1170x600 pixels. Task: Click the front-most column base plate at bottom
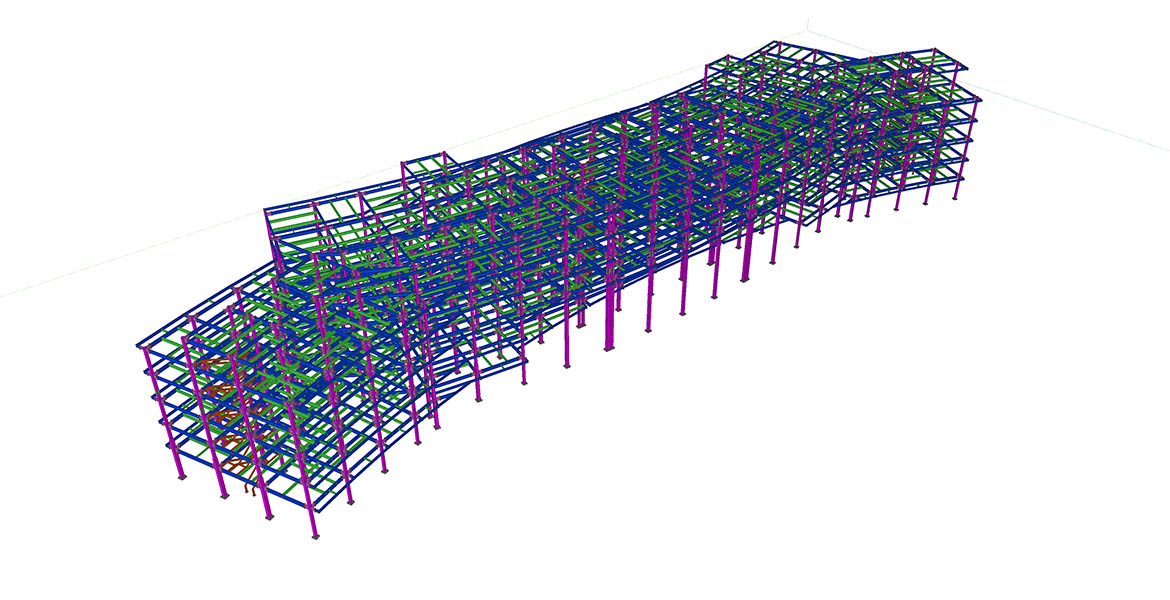click(316, 536)
